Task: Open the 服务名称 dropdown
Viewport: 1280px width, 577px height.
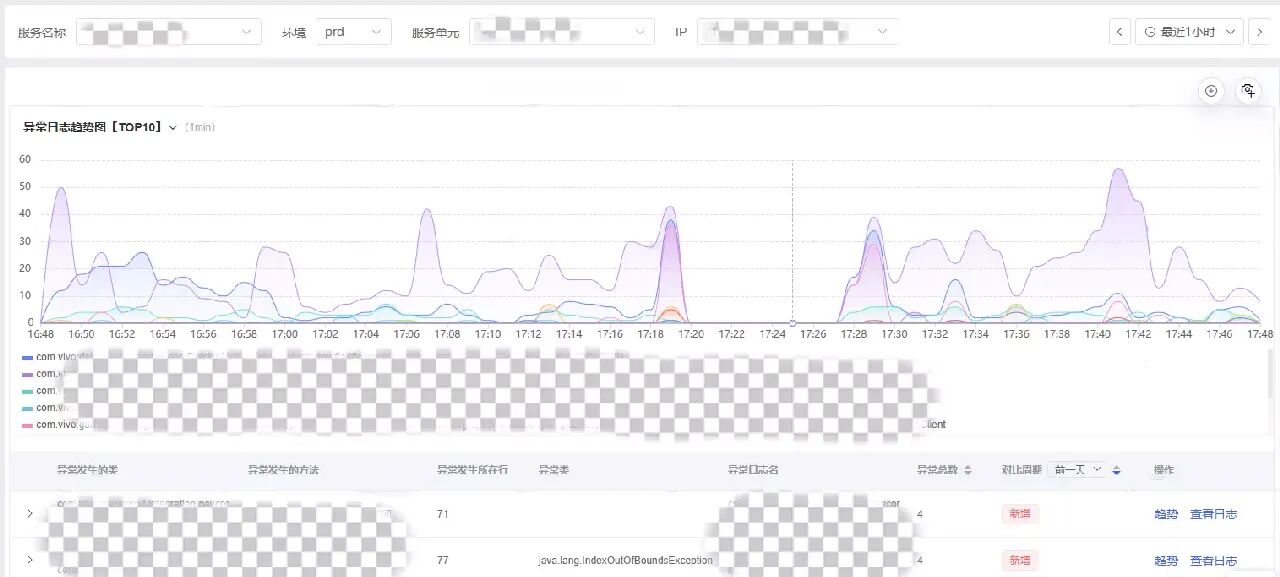Action: point(168,32)
